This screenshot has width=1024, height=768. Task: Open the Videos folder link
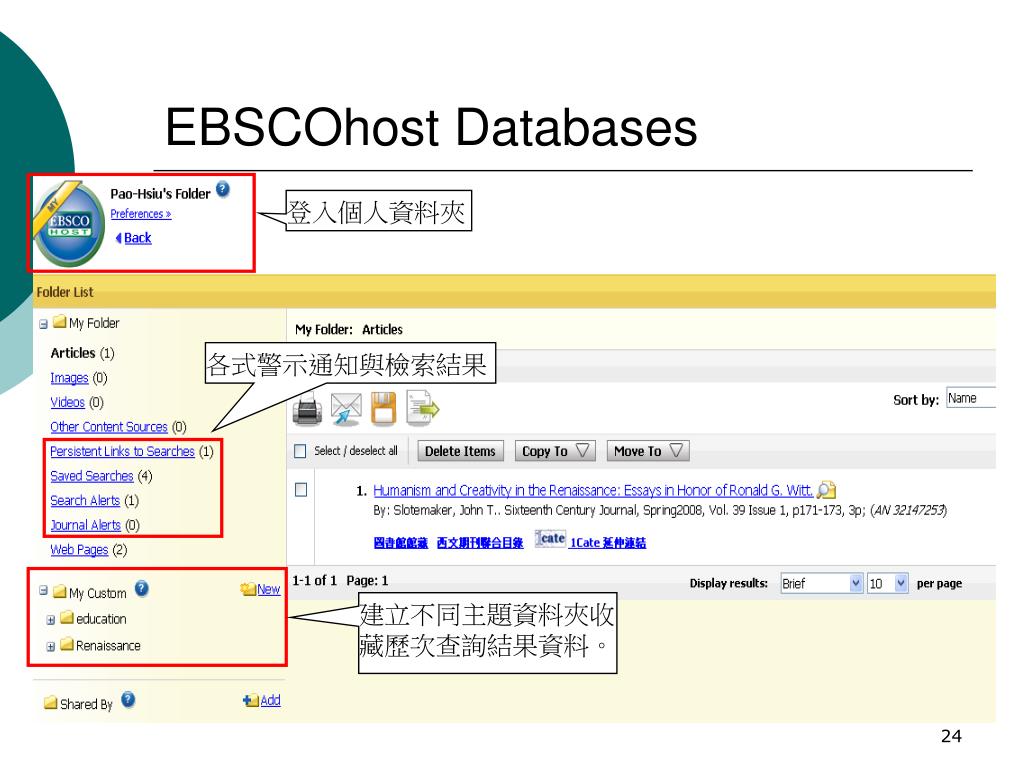click(67, 402)
